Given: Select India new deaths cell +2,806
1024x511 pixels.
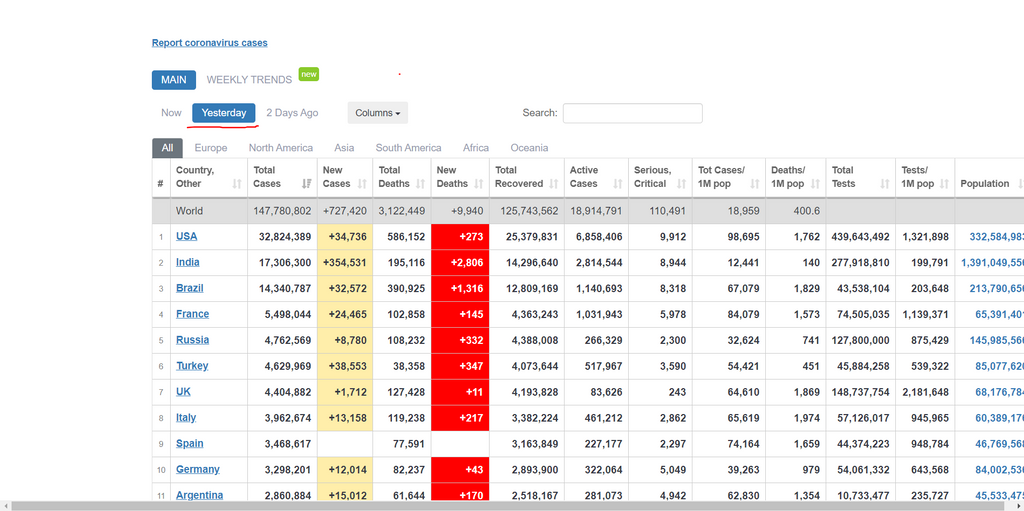Looking at the screenshot, I should pos(460,262).
